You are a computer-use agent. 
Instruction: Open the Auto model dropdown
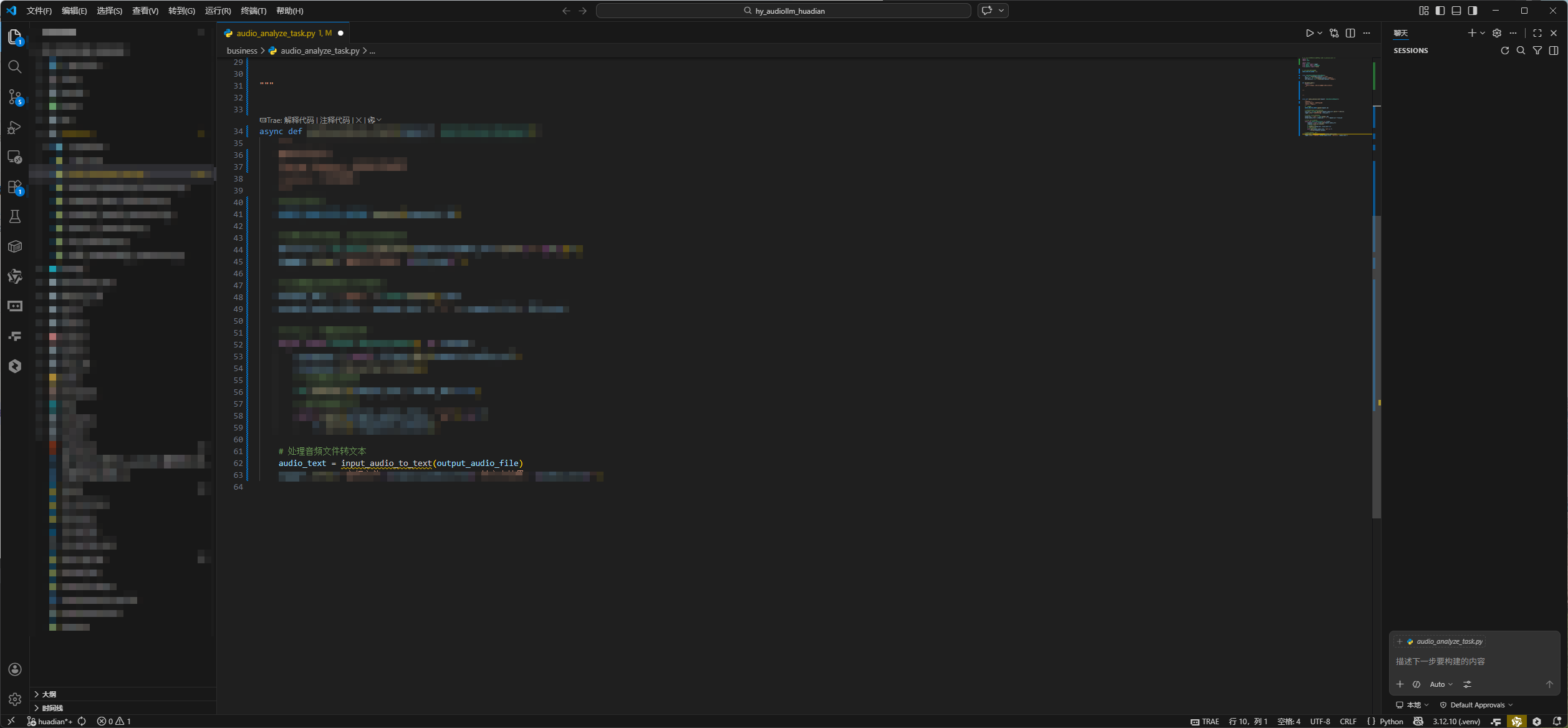point(1440,684)
